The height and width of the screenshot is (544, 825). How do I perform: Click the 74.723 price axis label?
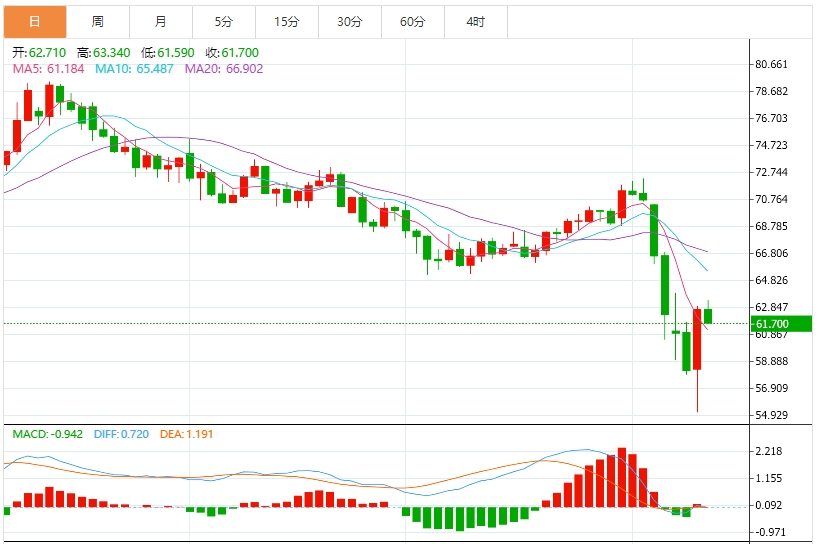(771, 145)
